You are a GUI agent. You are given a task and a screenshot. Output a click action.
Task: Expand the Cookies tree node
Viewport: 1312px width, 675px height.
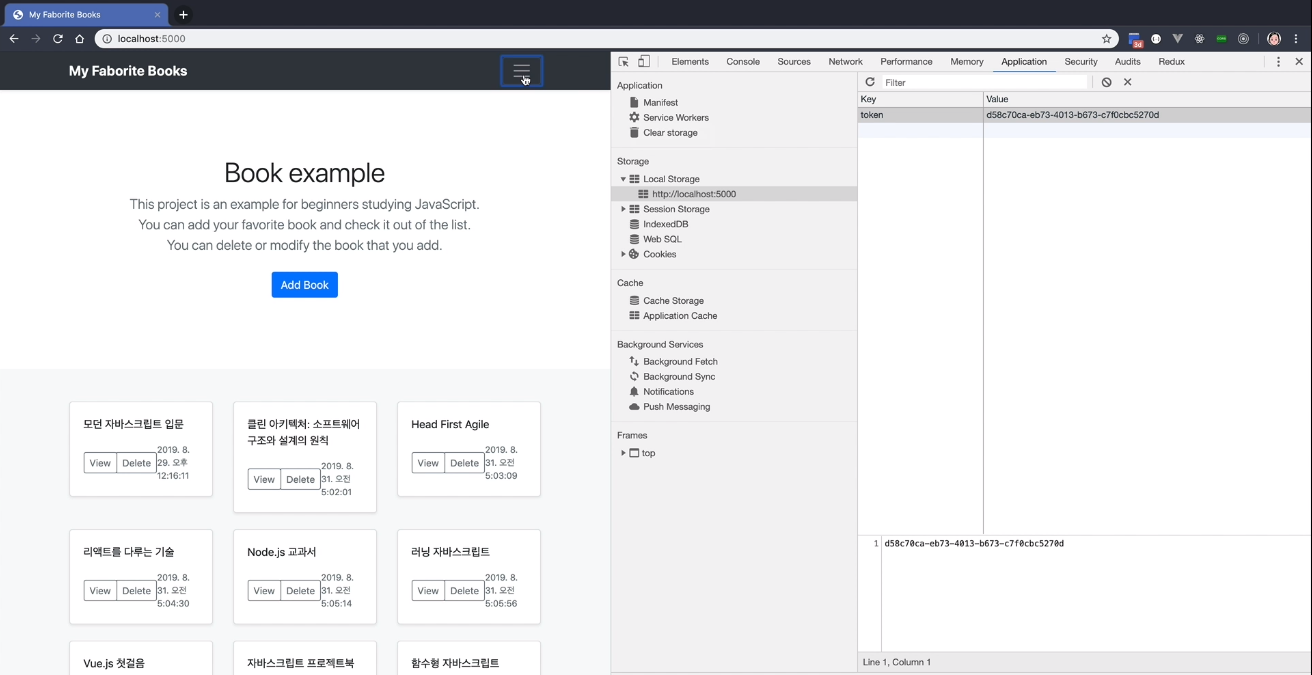[x=623, y=254]
